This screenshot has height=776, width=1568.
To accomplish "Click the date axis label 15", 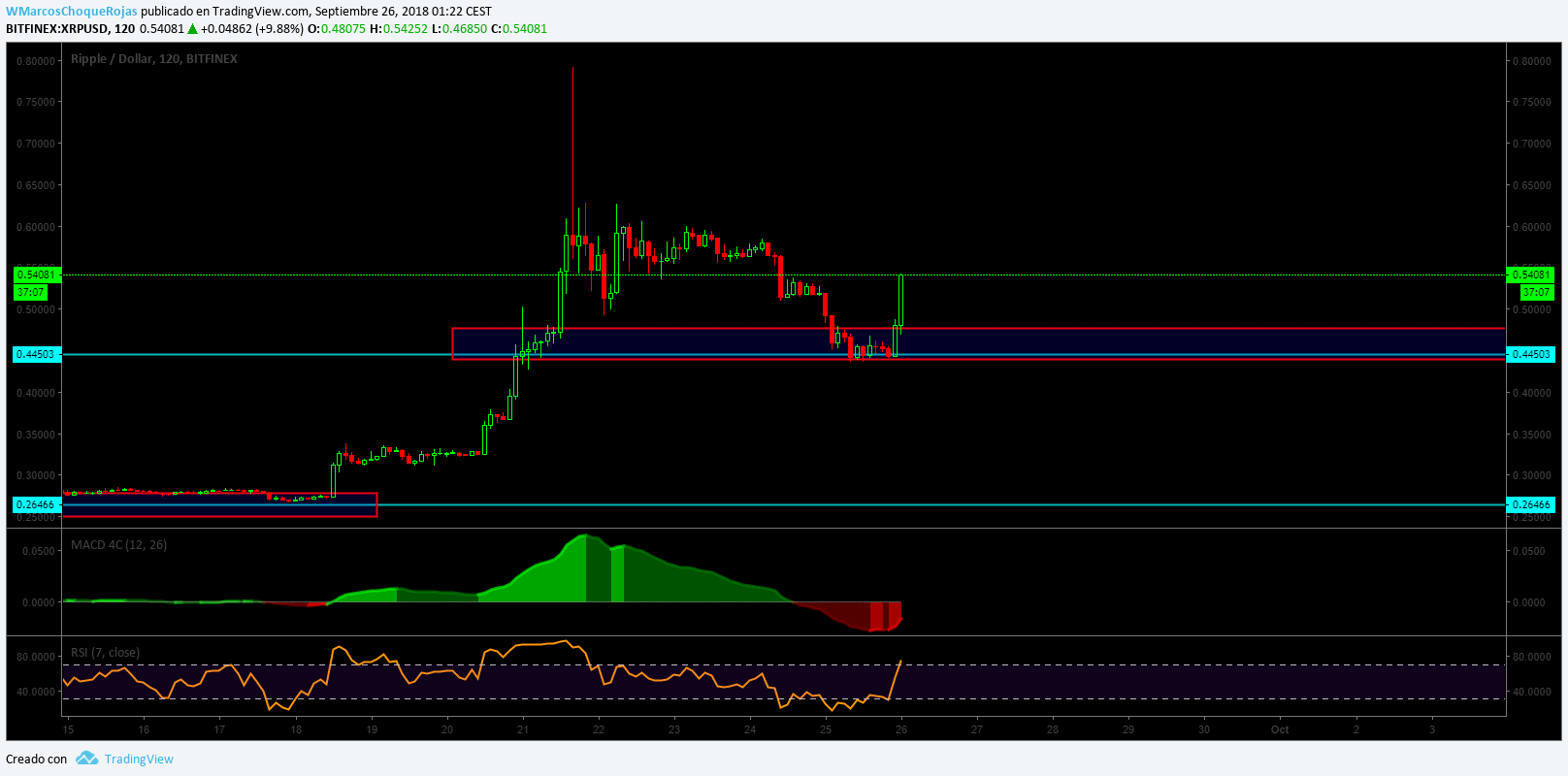I will [x=68, y=729].
